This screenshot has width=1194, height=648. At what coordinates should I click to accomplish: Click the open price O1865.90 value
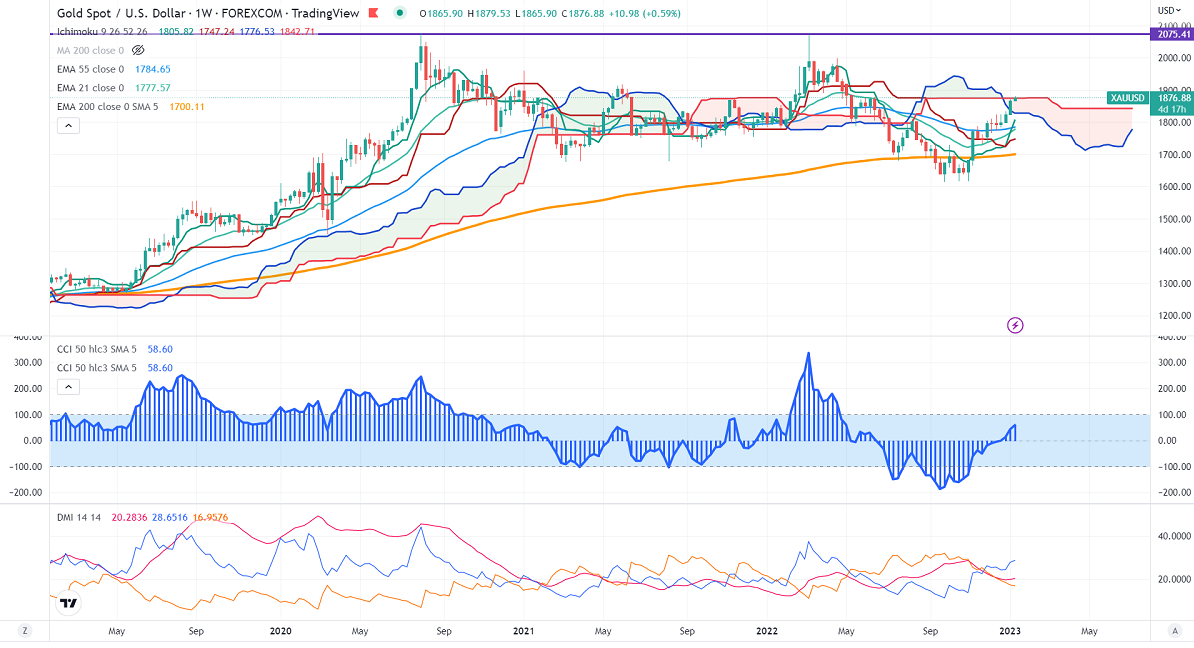(441, 13)
